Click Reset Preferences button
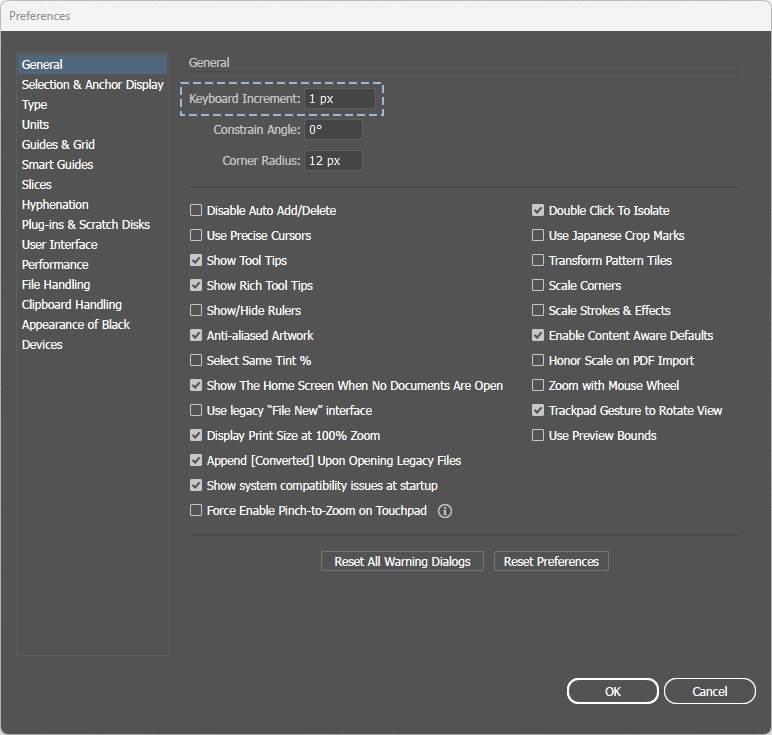This screenshot has width=772, height=735. pos(551,561)
